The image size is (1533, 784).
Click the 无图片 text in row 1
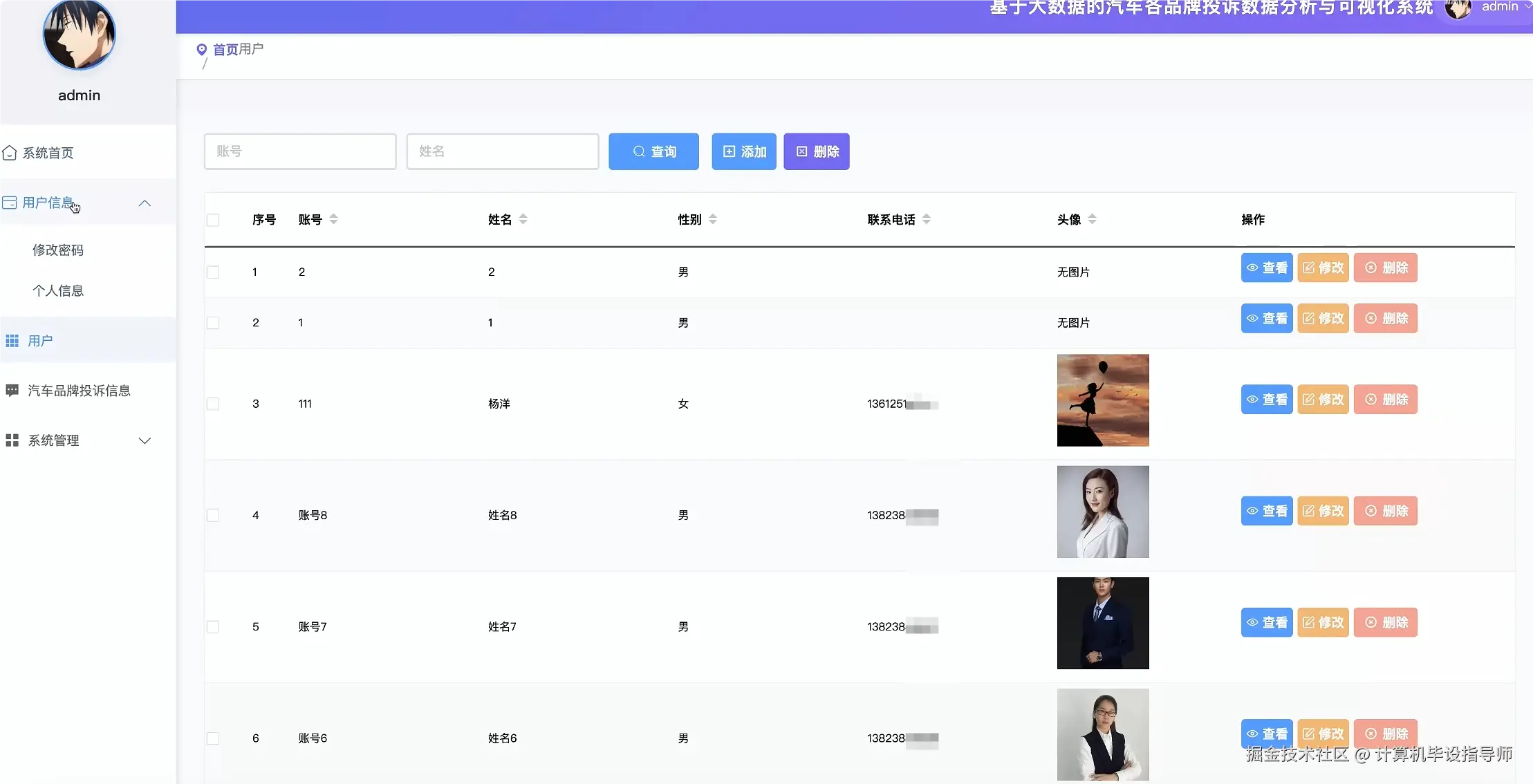(1073, 272)
